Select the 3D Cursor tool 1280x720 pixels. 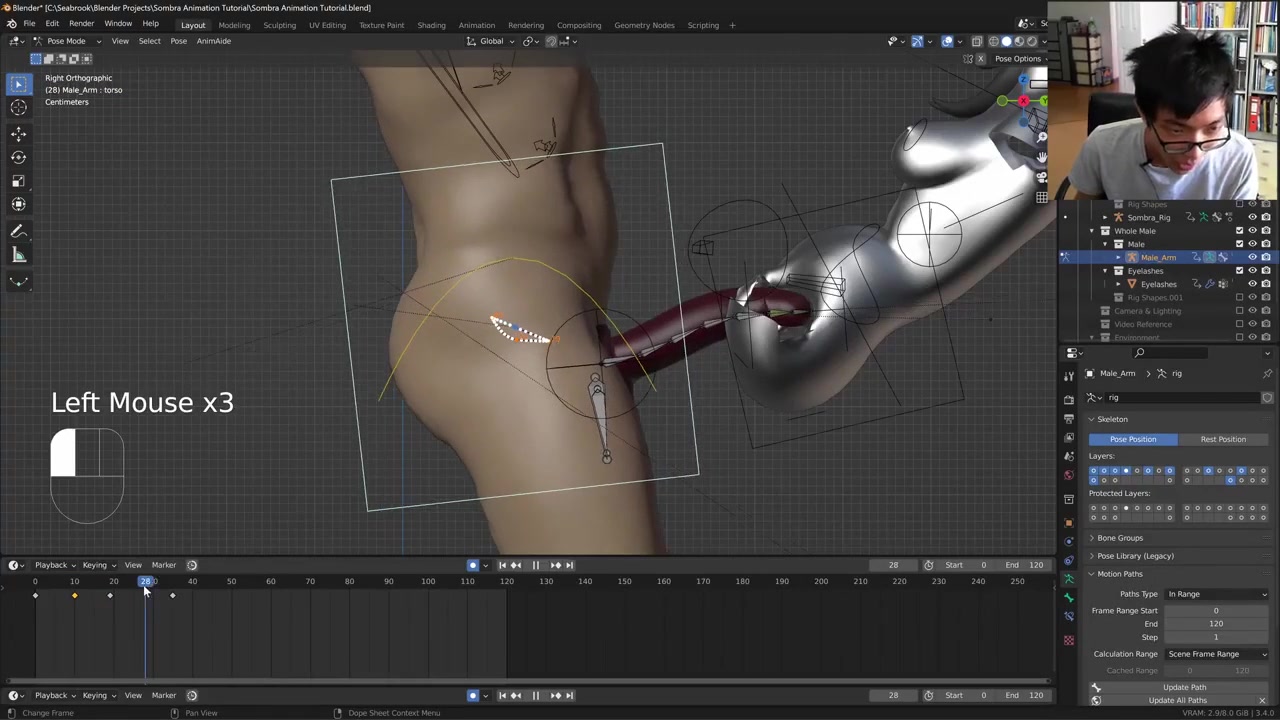click(x=18, y=108)
